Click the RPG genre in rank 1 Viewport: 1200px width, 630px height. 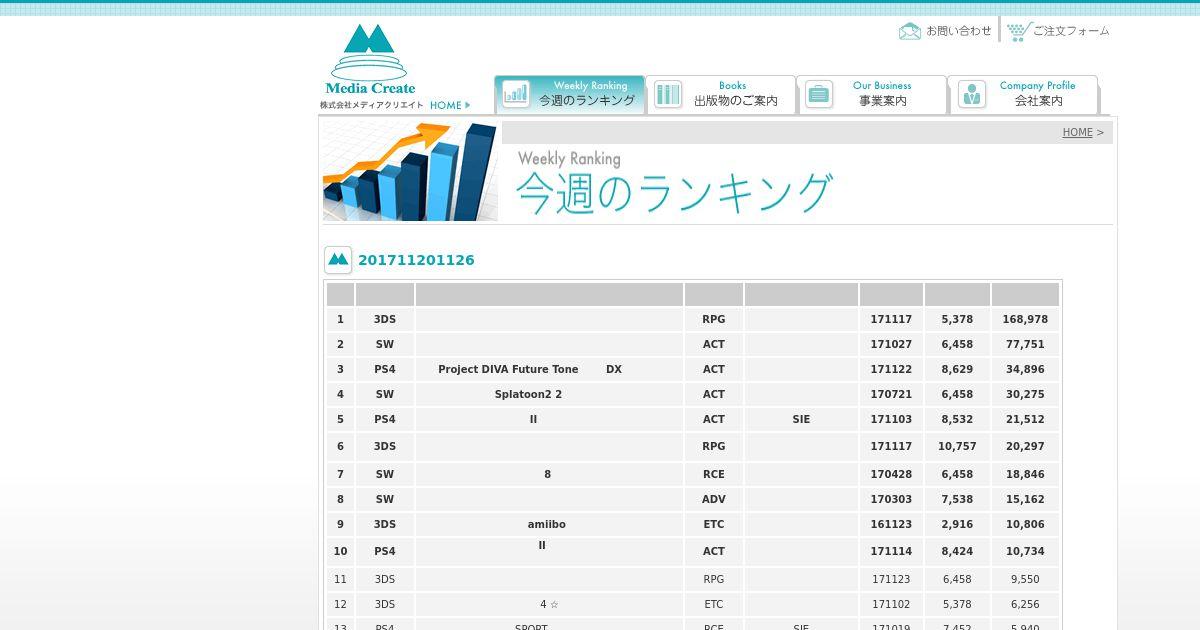714,319
